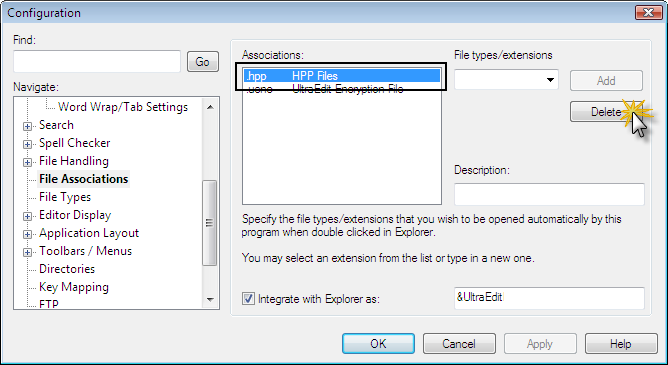
Task: Expand the Spell Checker node
Action: tap(27, 144)
